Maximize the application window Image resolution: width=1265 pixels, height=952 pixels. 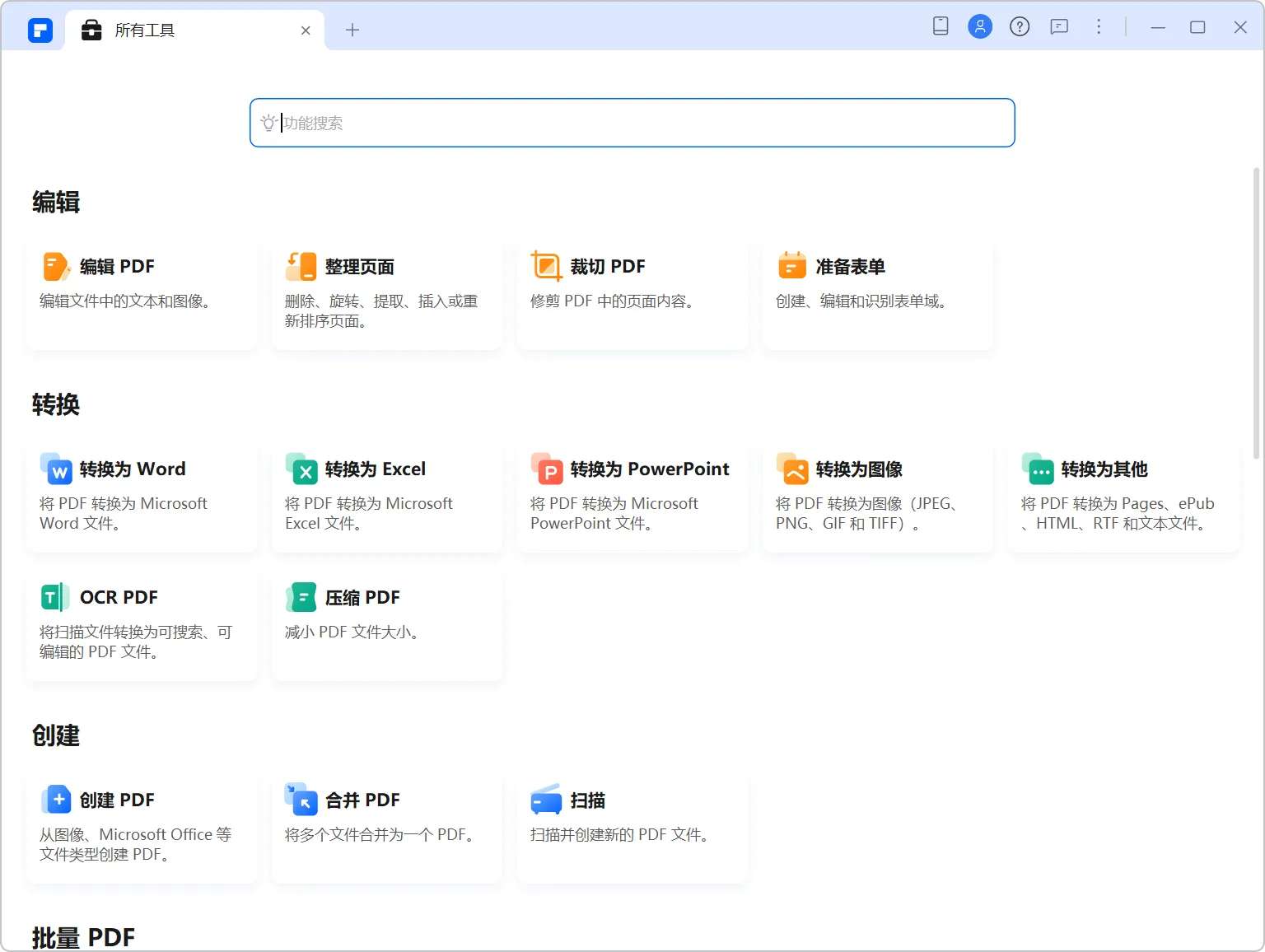click(x=1197, y=27)
